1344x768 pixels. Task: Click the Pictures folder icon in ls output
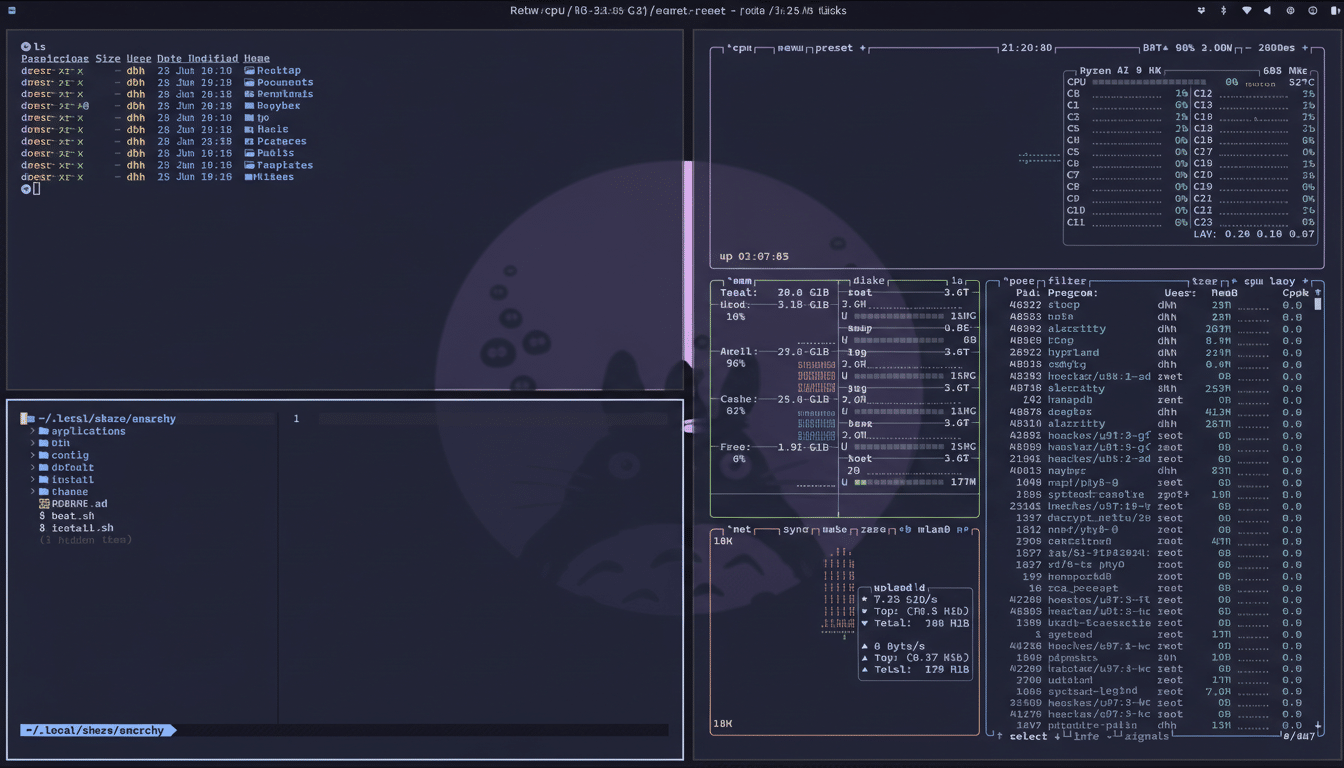(x=248, y=141)
